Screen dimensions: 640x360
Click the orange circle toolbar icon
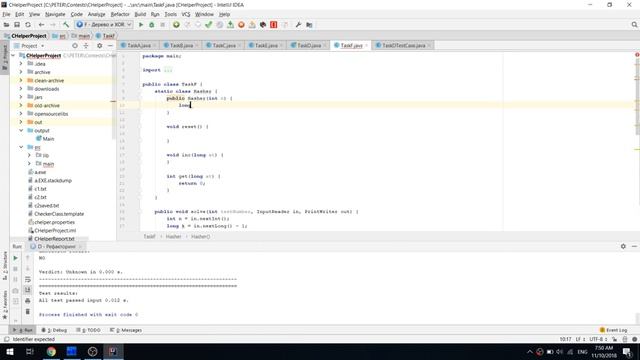tap(241, 25)
